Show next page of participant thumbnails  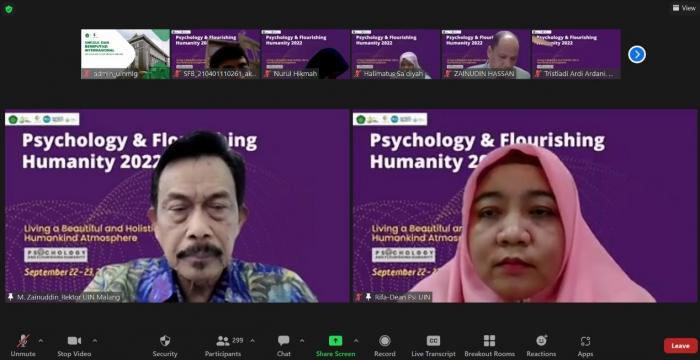(637, 54)
